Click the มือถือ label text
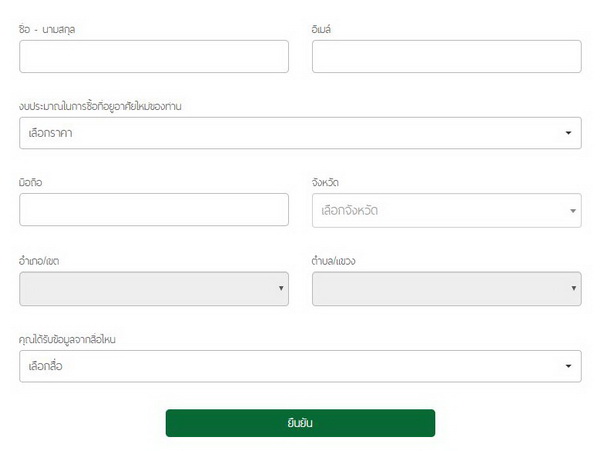This screenshot has height=451, width=600. [x=30, y=183]
